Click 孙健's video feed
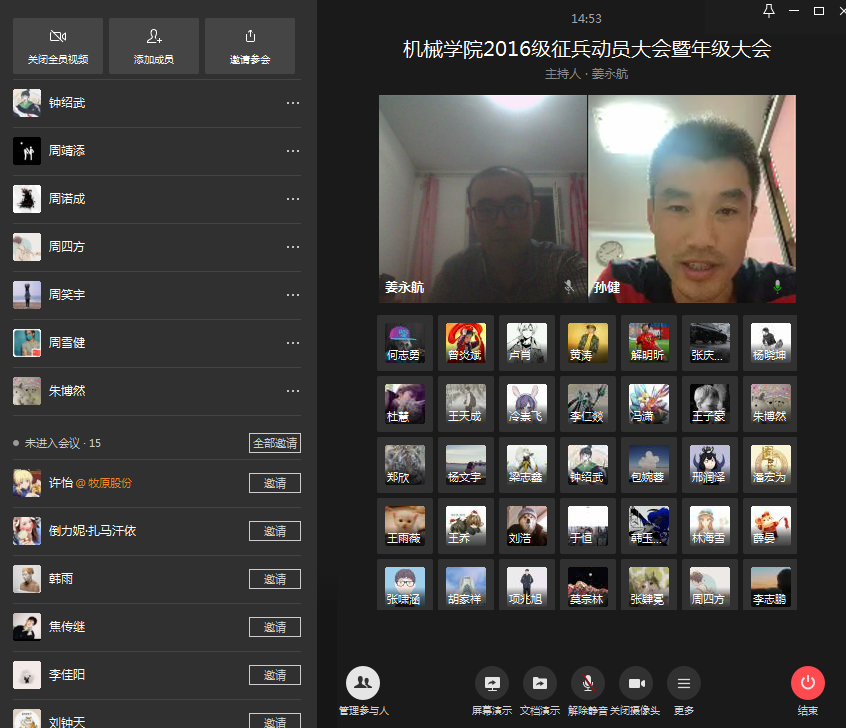This screenshot has width=846, height=728. coord(692,199)
